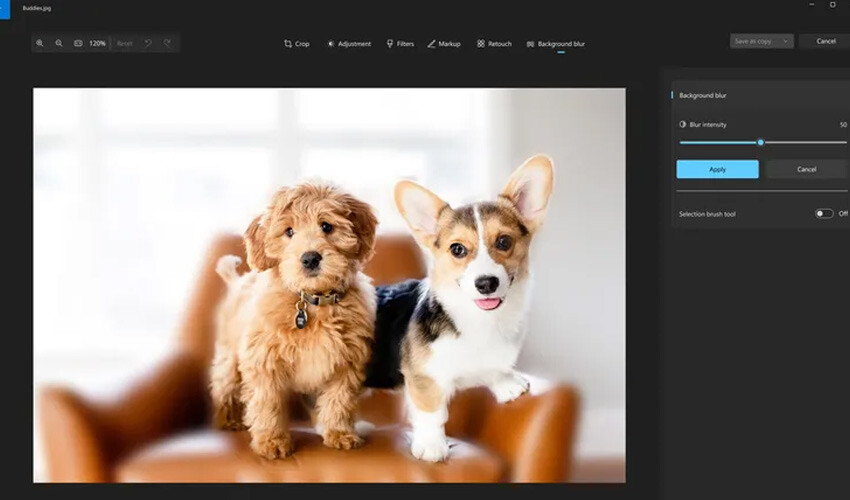Click the fit-to-window icon

pos(78,43)
